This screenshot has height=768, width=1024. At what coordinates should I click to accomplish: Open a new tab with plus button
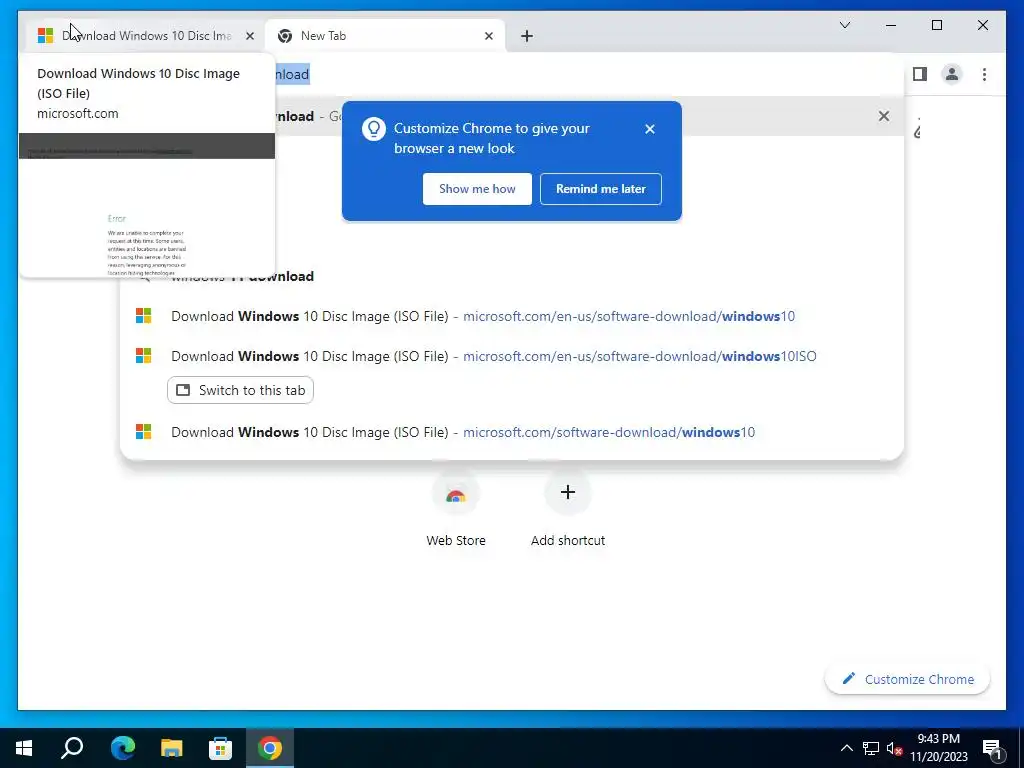pos(526,36)
